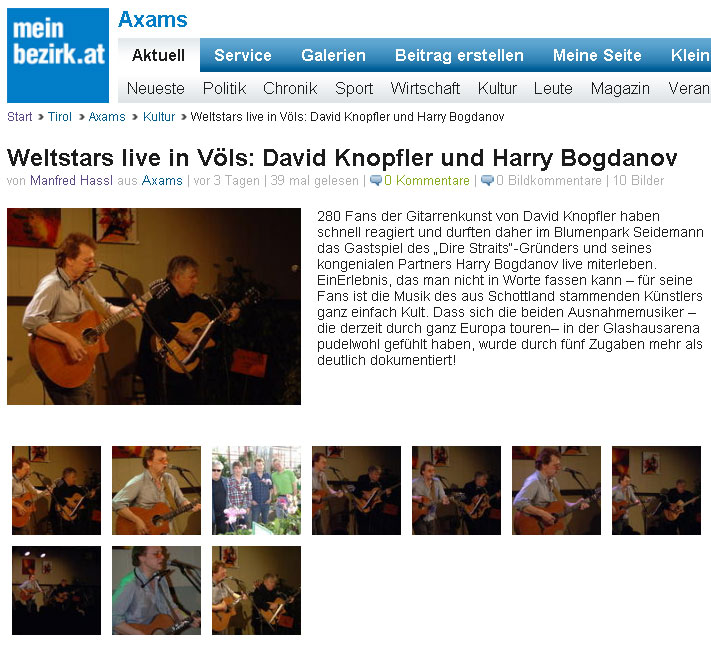The image size is (711, 645).
Task: Switch to the Galerien tab
Action: tap(333, 55)
